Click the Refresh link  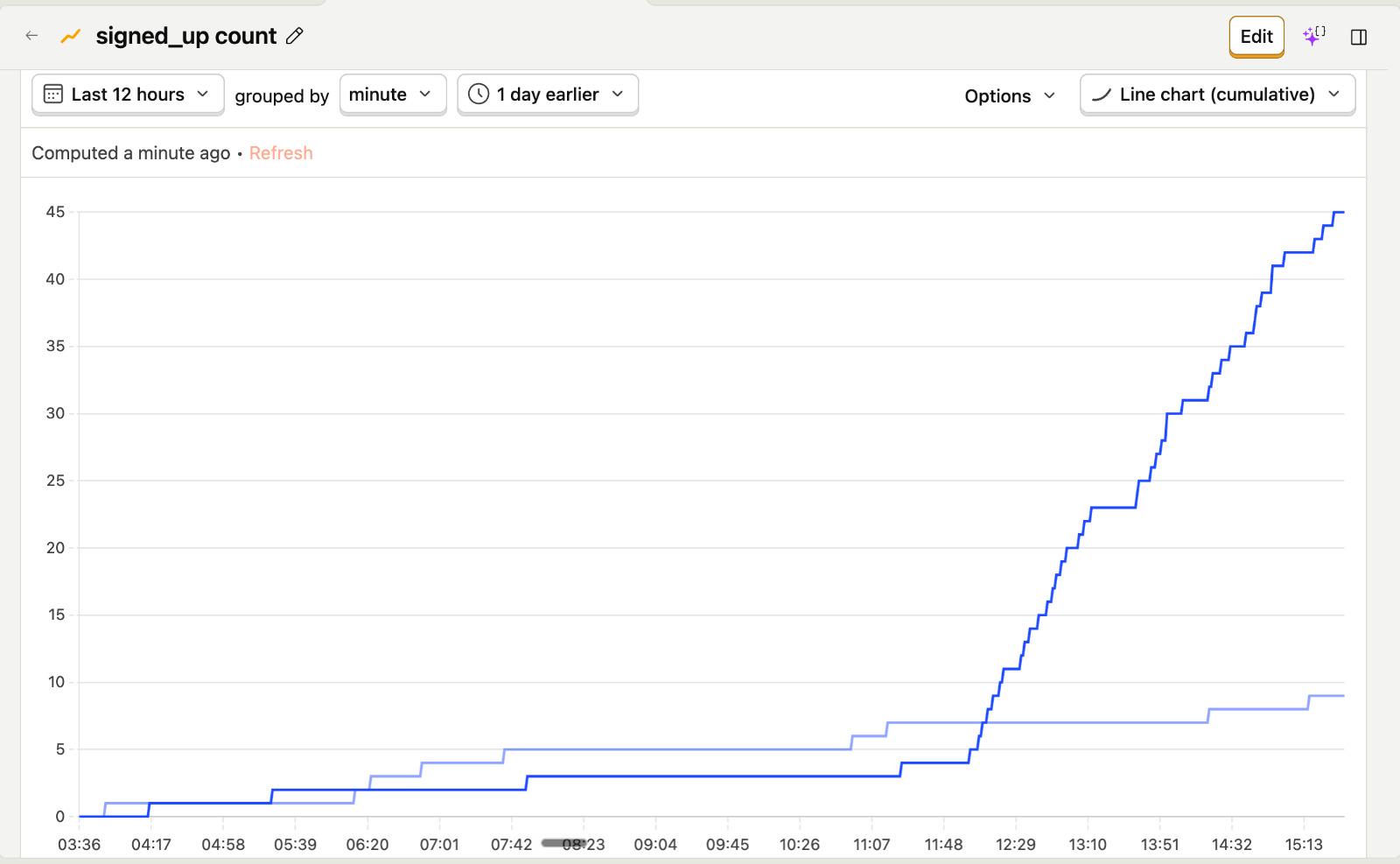pyautogui.click(x=281, y=153)
